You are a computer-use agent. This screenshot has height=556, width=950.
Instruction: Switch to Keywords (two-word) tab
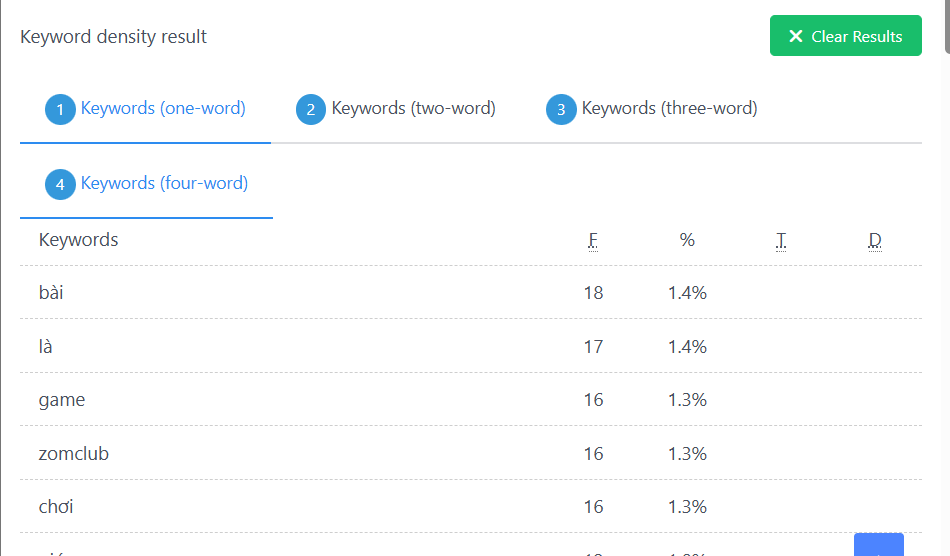pyautogui.click(x=396, y=109)
